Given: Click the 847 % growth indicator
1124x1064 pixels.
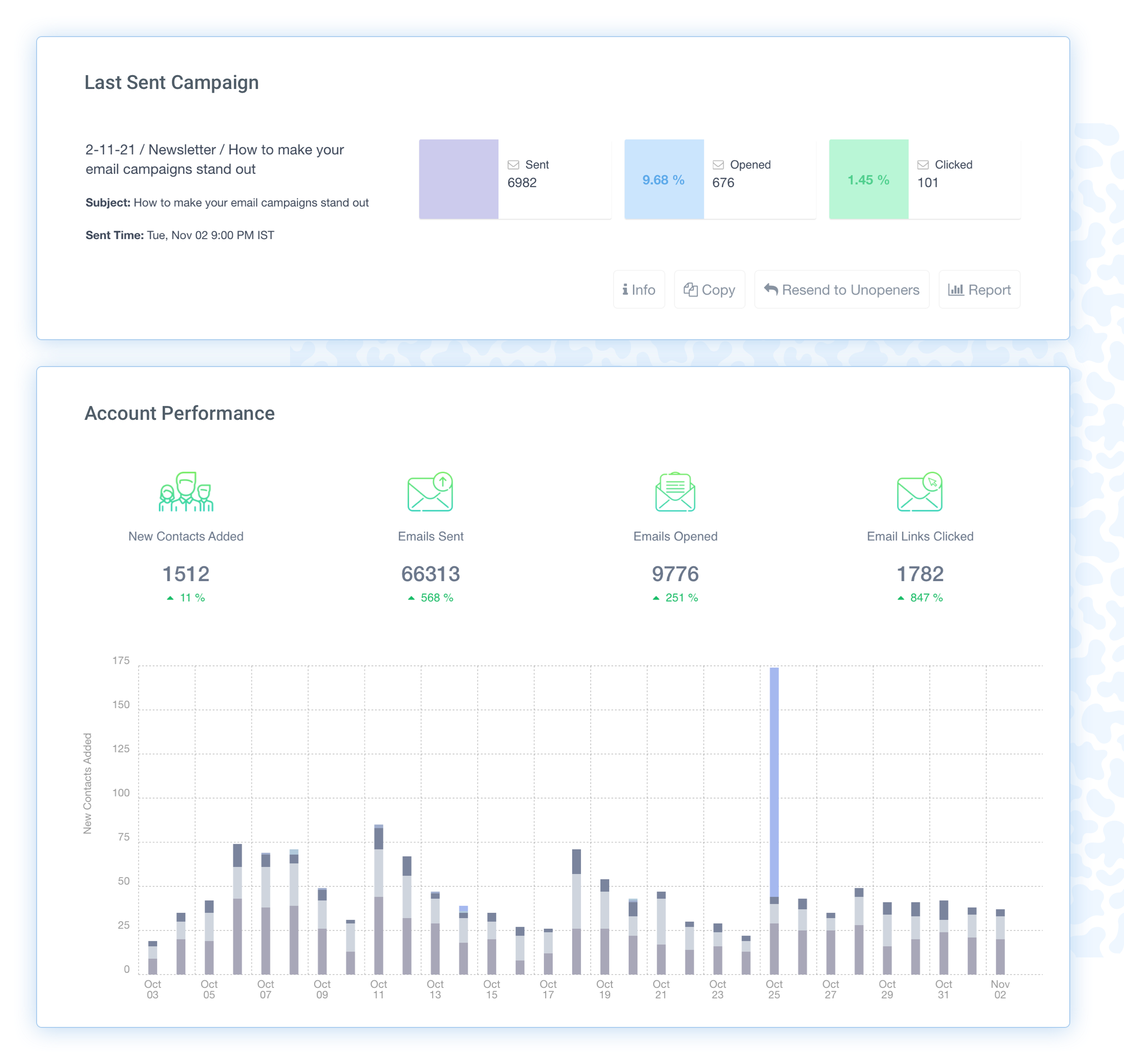Looking at the screenshot, I should [x=920, y=598].
